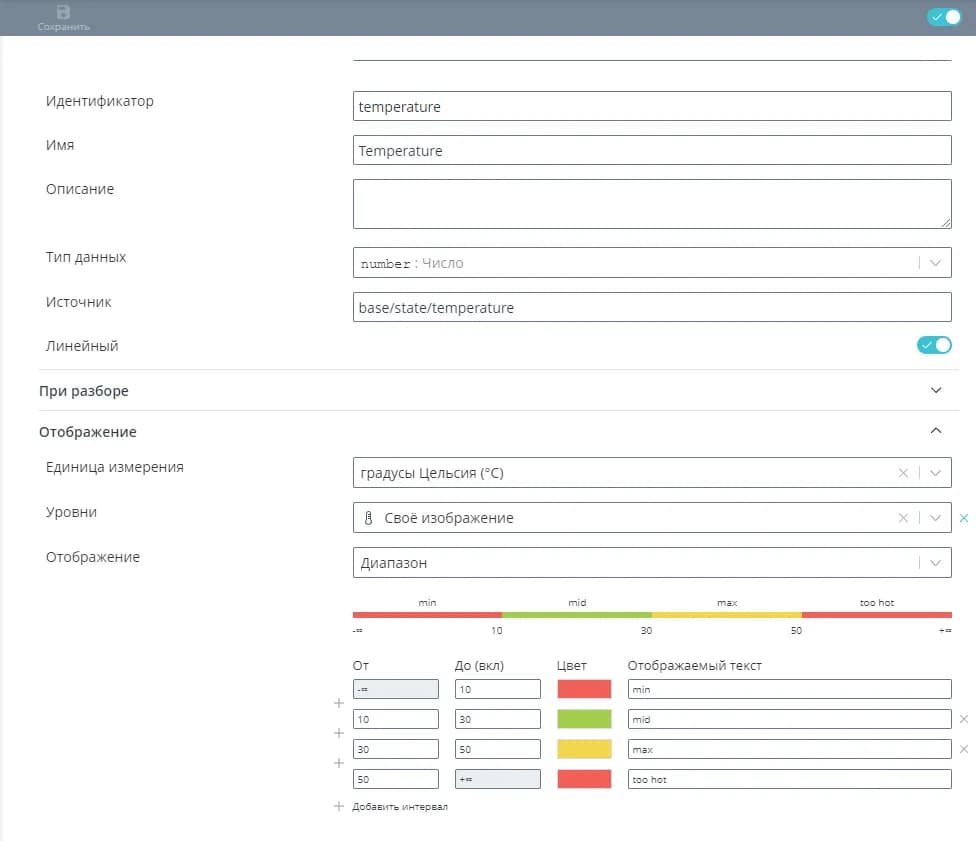Insert interval between max and too hot rows
The height and width of the screenshot is (841, 976).
(x=338, y=764)
